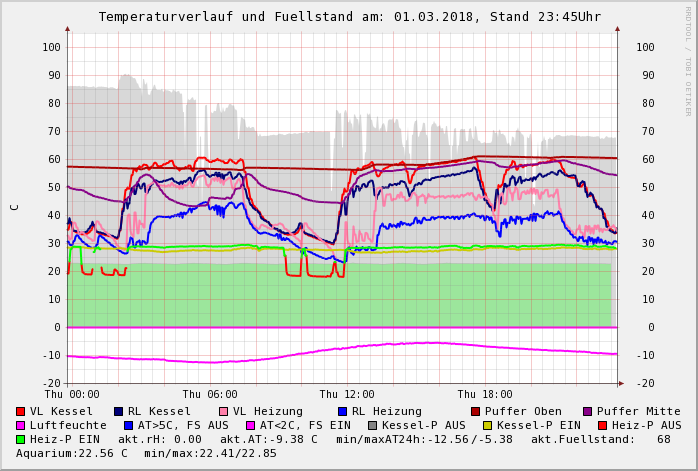Select the gray Kessel-P AUS legend swatch
Viewport: 698px width, 471px height.
[x=372, y=426]
